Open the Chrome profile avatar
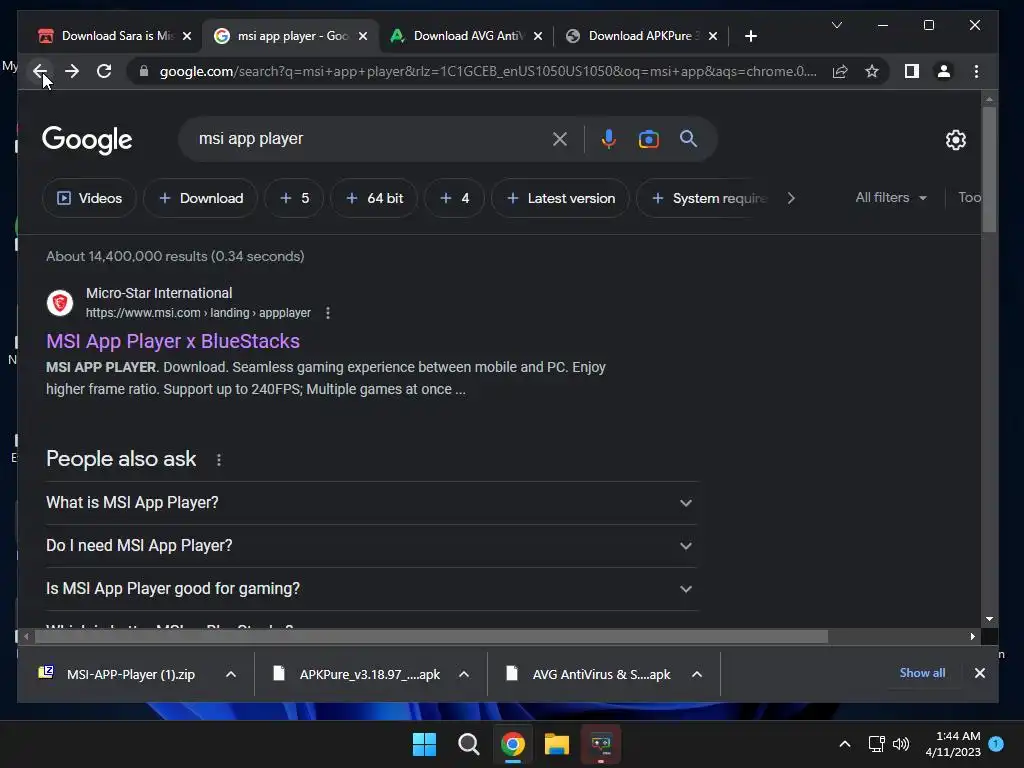Image resolution: width=1024 pixels, height=768 pixels. coord(944,71)
